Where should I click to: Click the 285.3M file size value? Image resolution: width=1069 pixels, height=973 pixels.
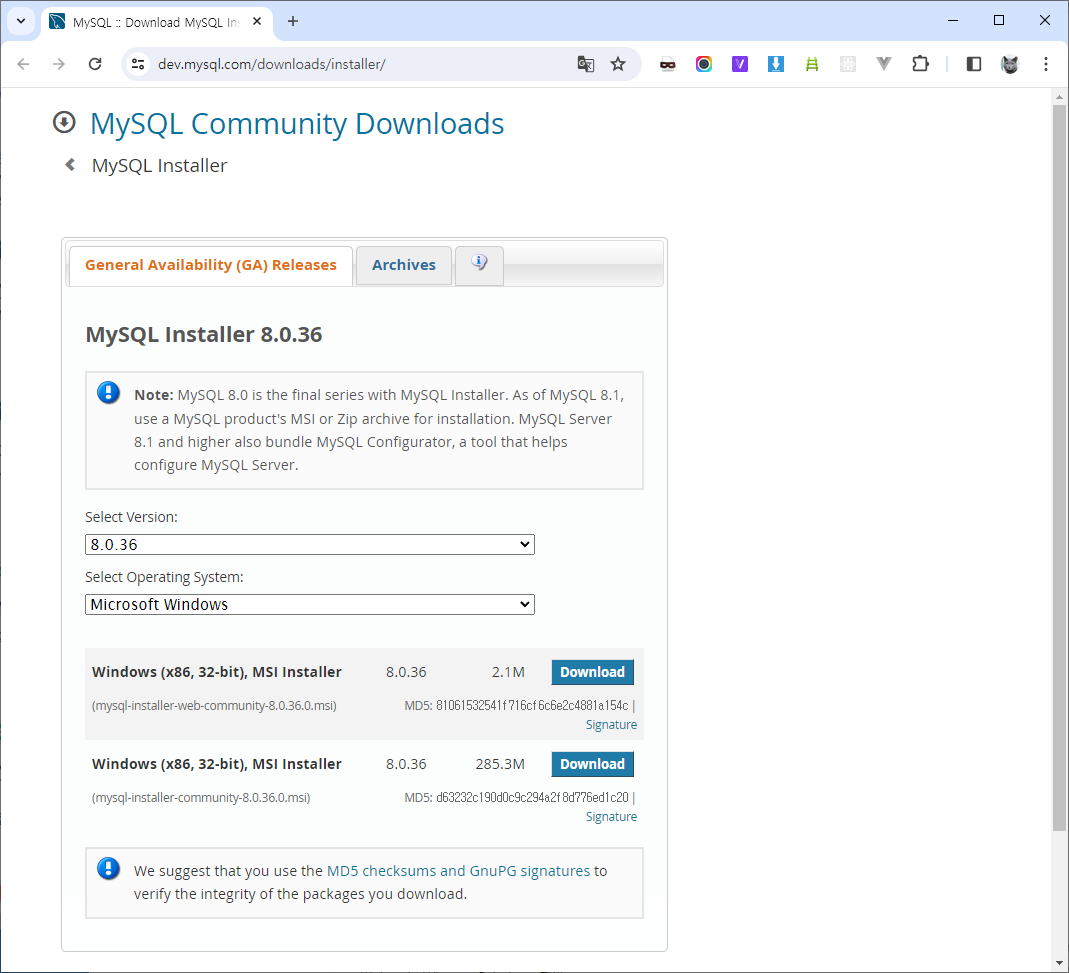[x=500, y=764]
